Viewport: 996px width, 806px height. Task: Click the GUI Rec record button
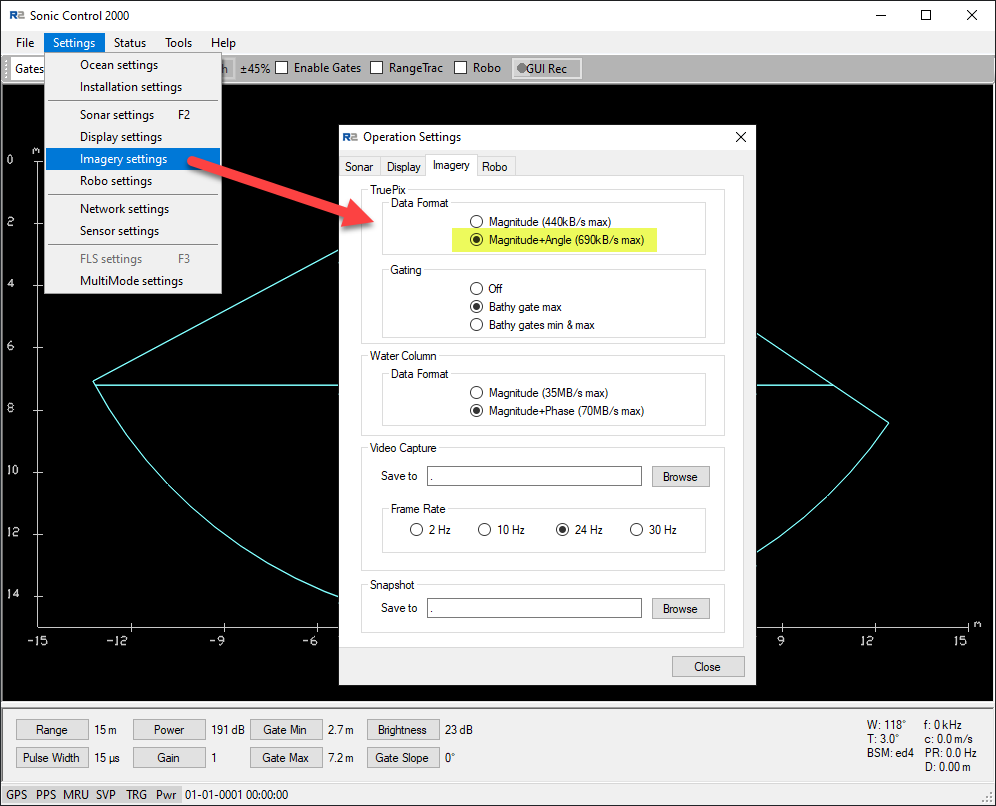pos(546,68)
